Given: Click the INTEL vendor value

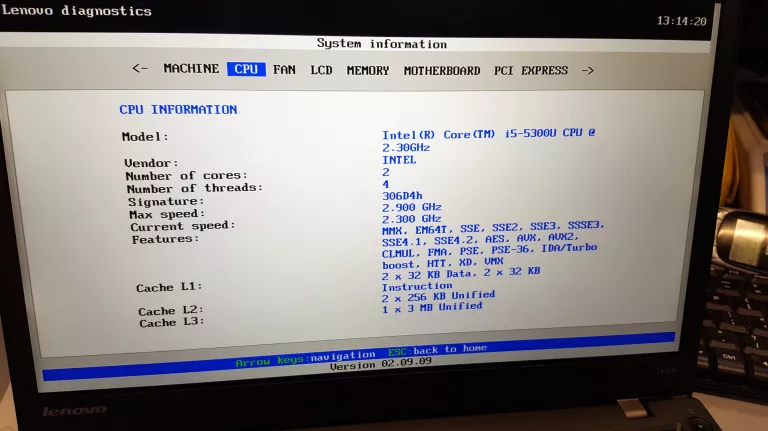Looking at the screenshot, I should (399, 160).
